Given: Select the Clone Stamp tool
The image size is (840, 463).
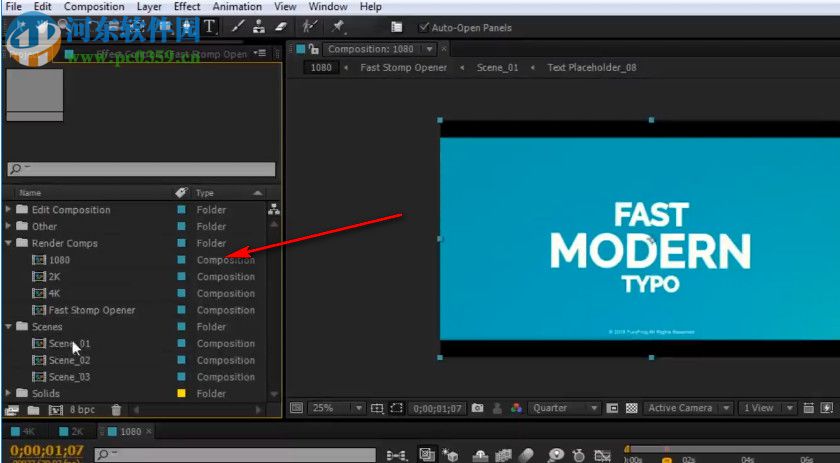Looking at the screenshot, I should pos(259,27).
